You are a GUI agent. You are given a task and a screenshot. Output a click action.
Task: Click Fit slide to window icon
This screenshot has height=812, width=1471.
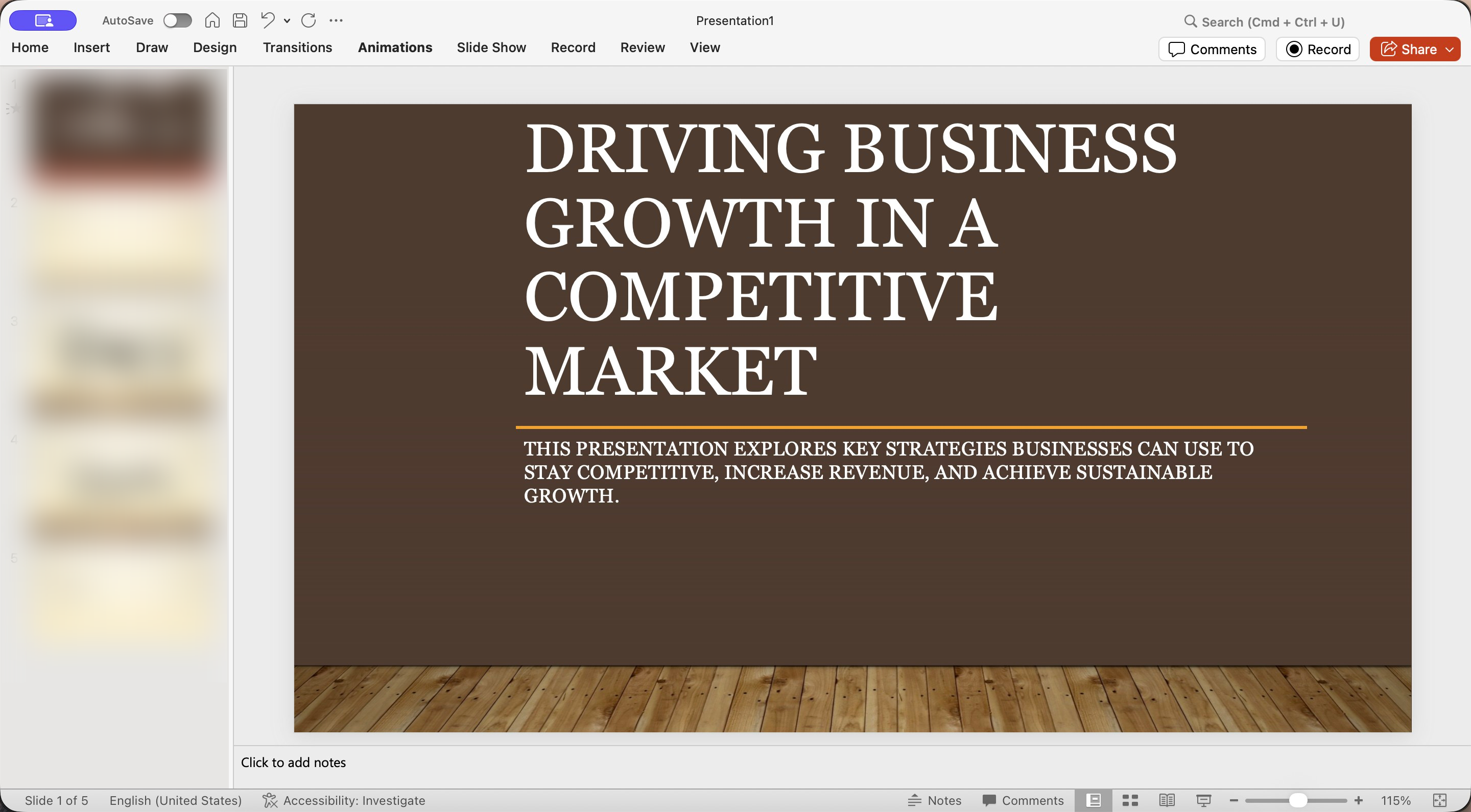[1440, 800]
